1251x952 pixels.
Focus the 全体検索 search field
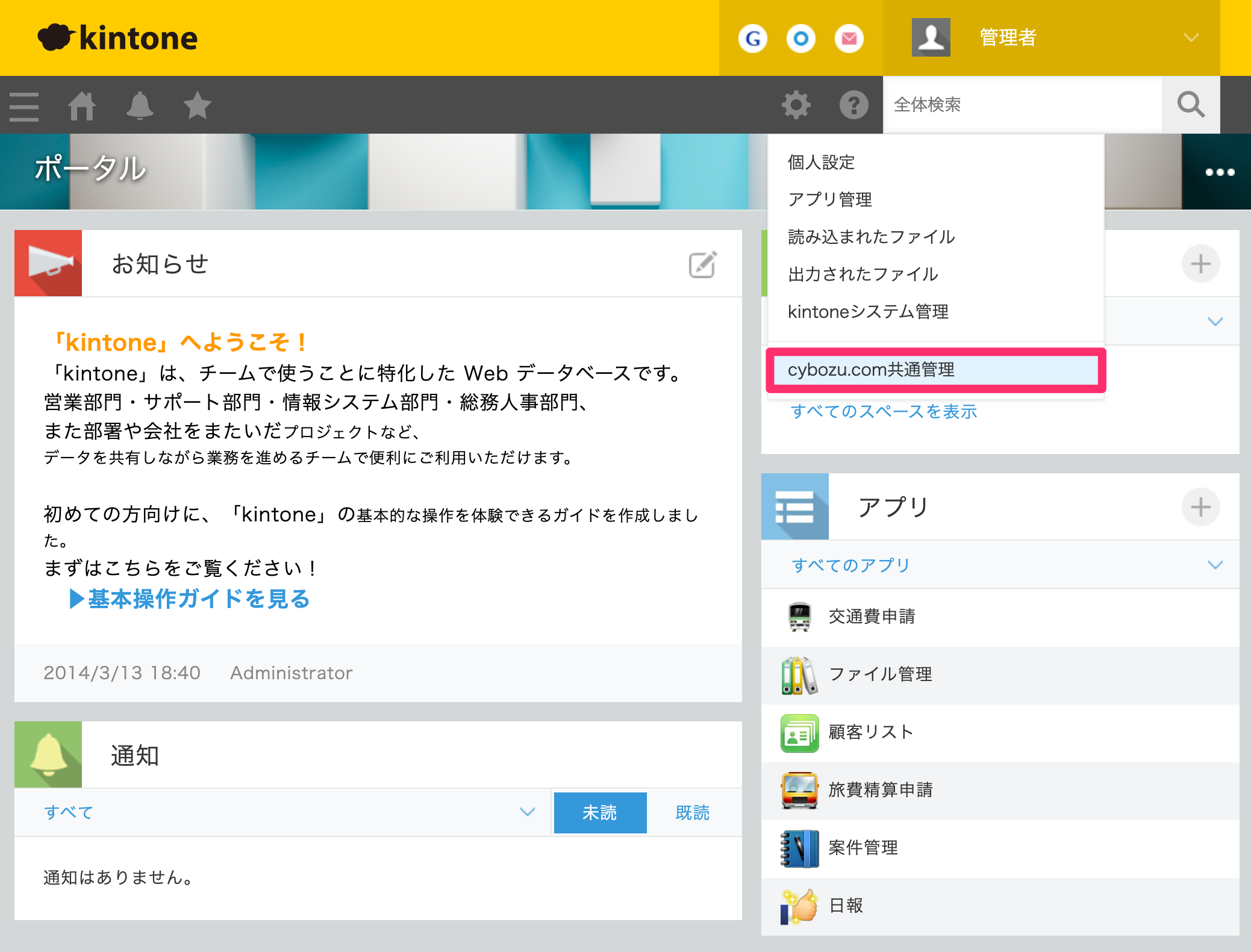[1023, 105]
